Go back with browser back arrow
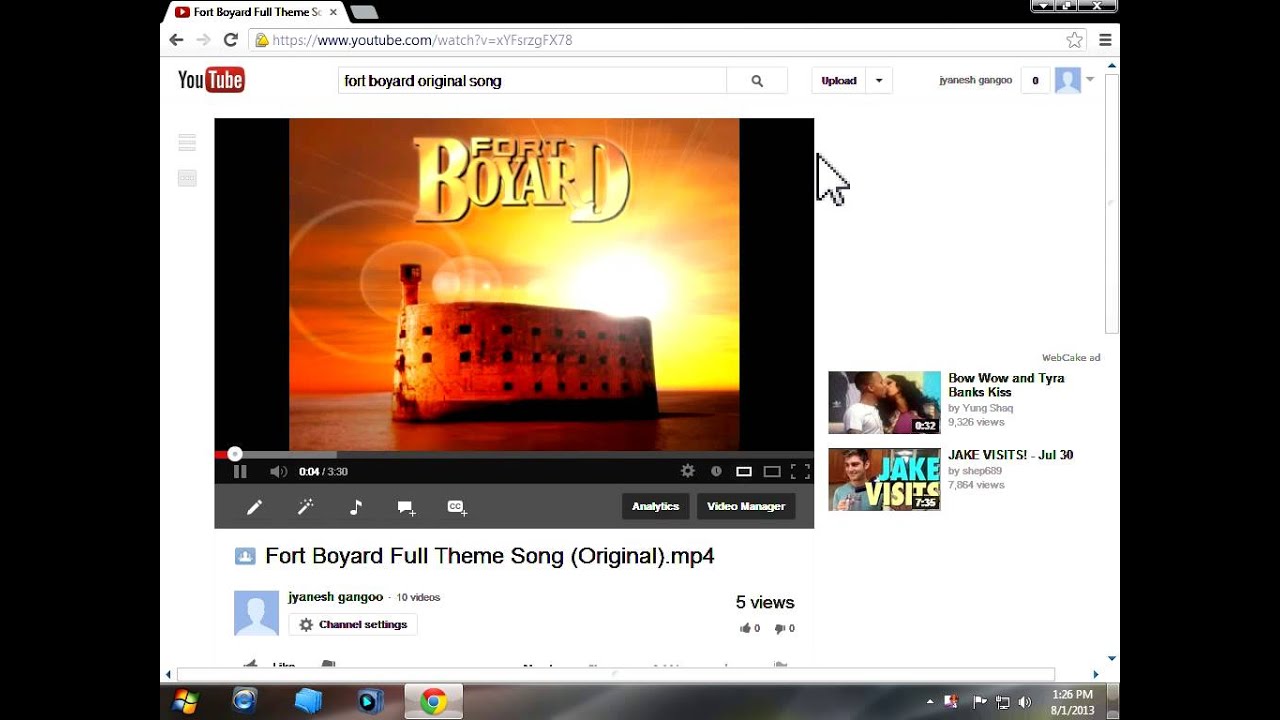 (x=177, y=40)
